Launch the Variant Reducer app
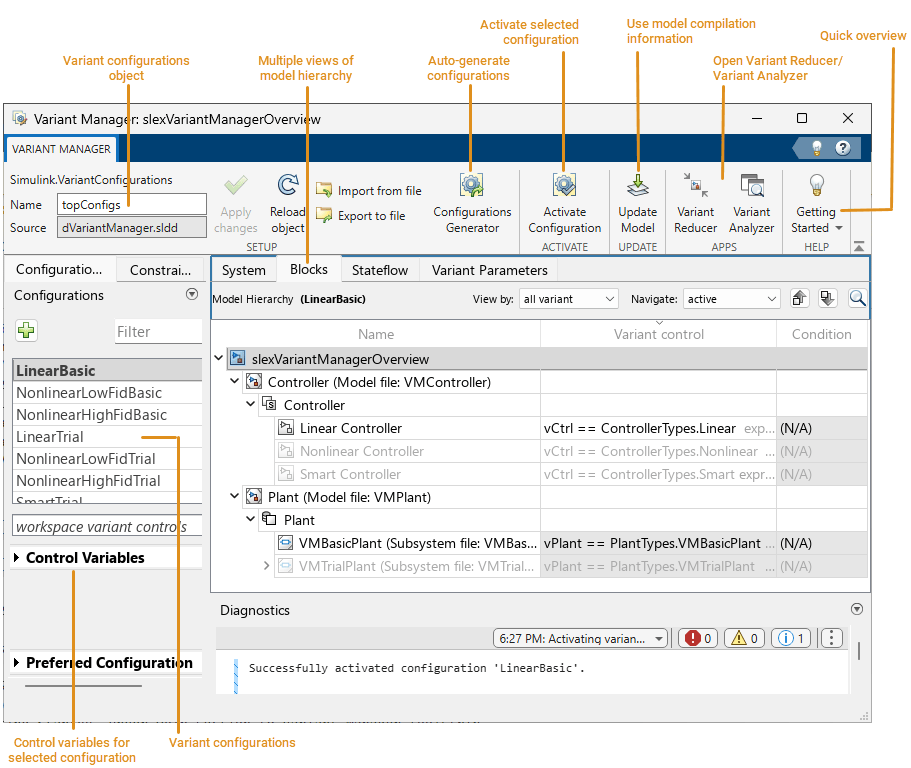The image size is (911, 768). [695, 203]
